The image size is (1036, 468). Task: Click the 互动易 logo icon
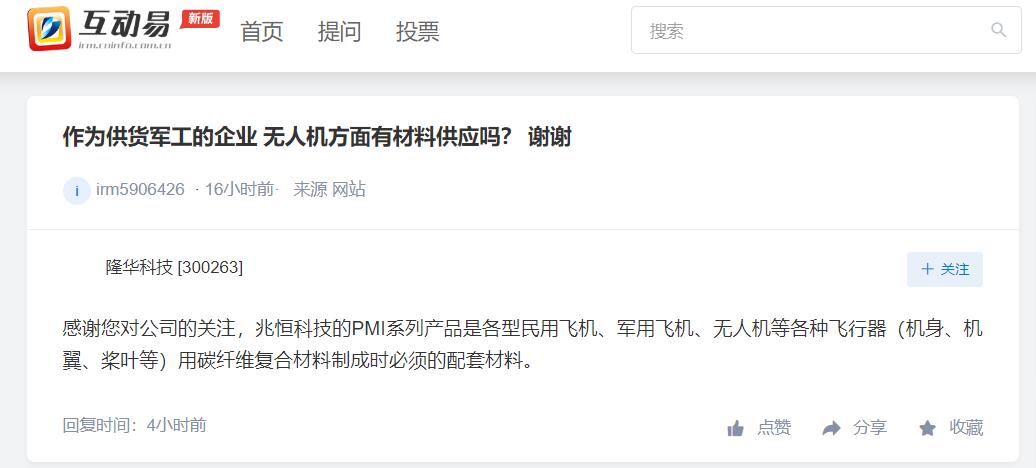tap(50, 28)
